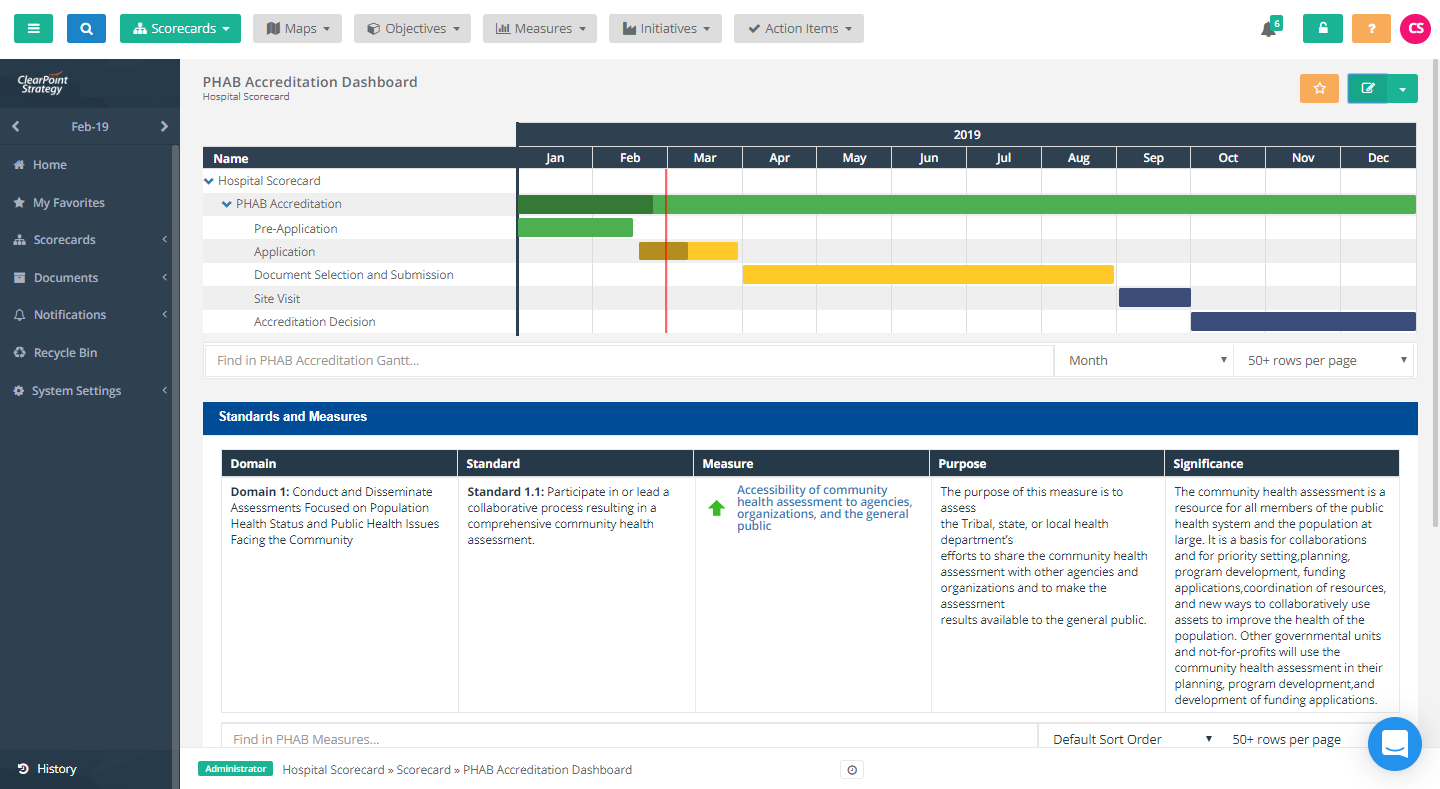Screen dimensions: 1440x789
Task: Open global search via the magnifying glass icon
Action: 86,28
